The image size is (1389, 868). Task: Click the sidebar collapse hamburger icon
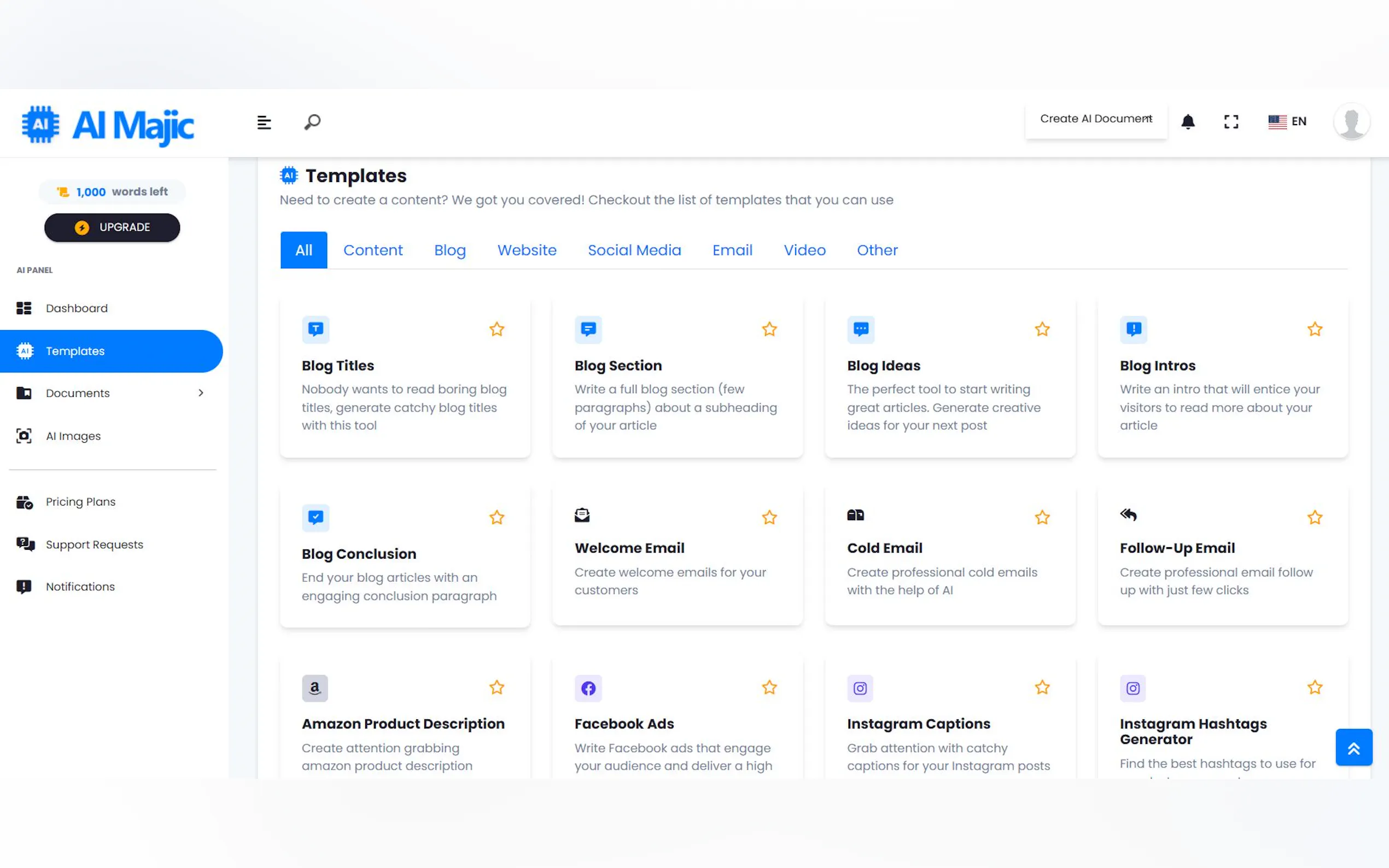264,122
